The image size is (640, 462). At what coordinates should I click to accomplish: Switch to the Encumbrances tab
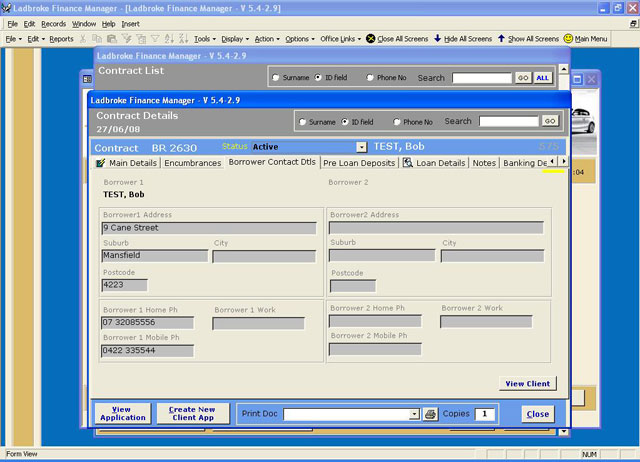(193, 163)
